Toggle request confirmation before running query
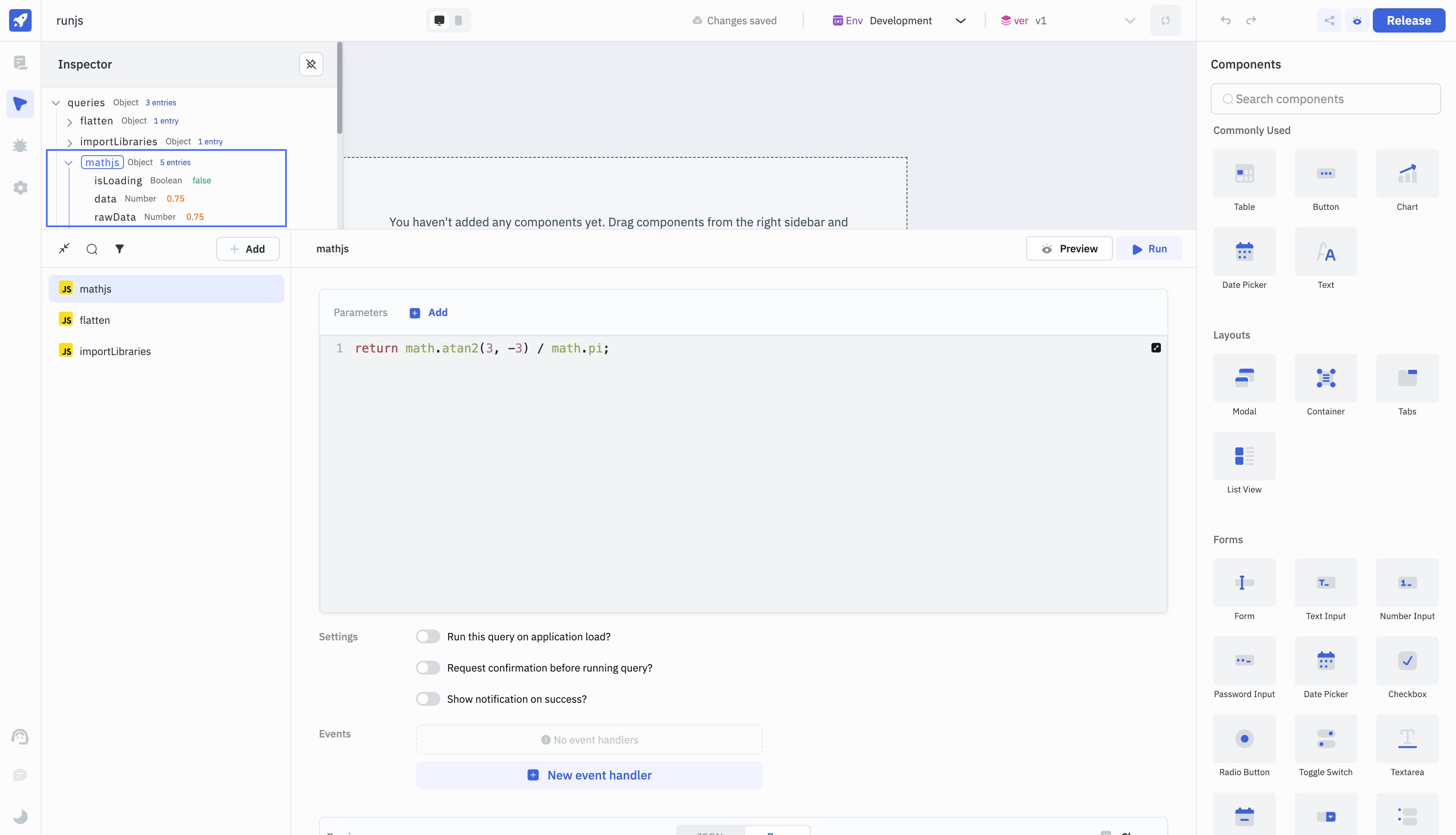Image resolution: width=1456 pixels, height=835 pixels. pyautogui.click(x=428, y=668)
